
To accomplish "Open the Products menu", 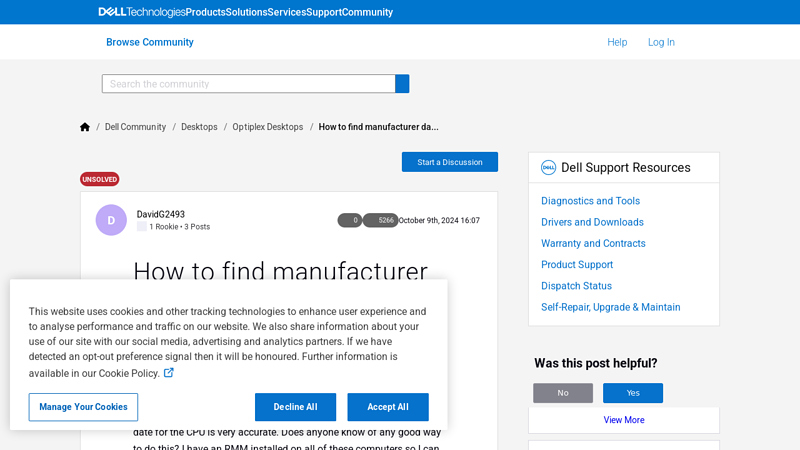I will point(206,12).
